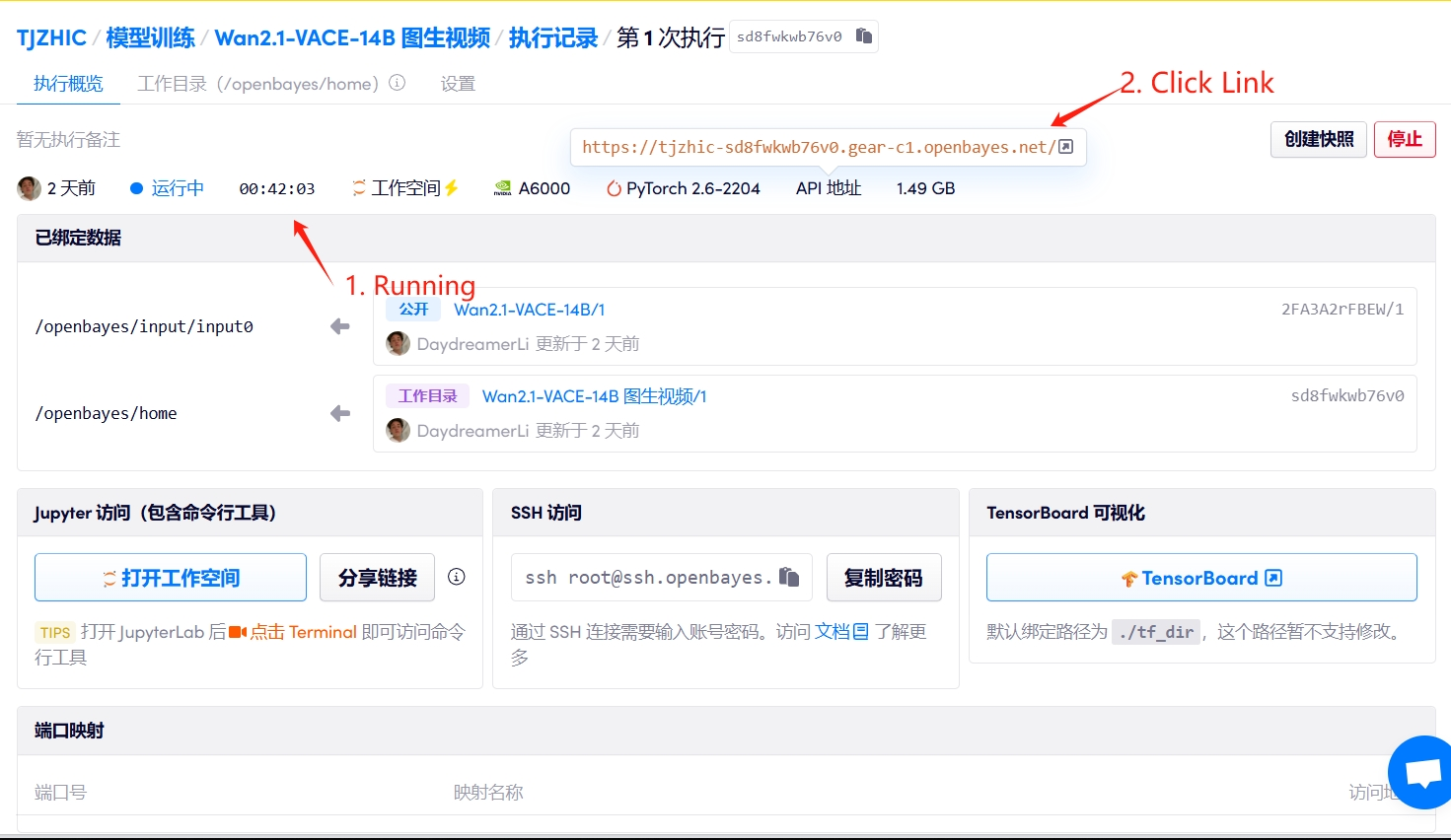Open the external link icon after the API URL
The height and width of the screenshot is (840, 1451).
pos(1065,147)
